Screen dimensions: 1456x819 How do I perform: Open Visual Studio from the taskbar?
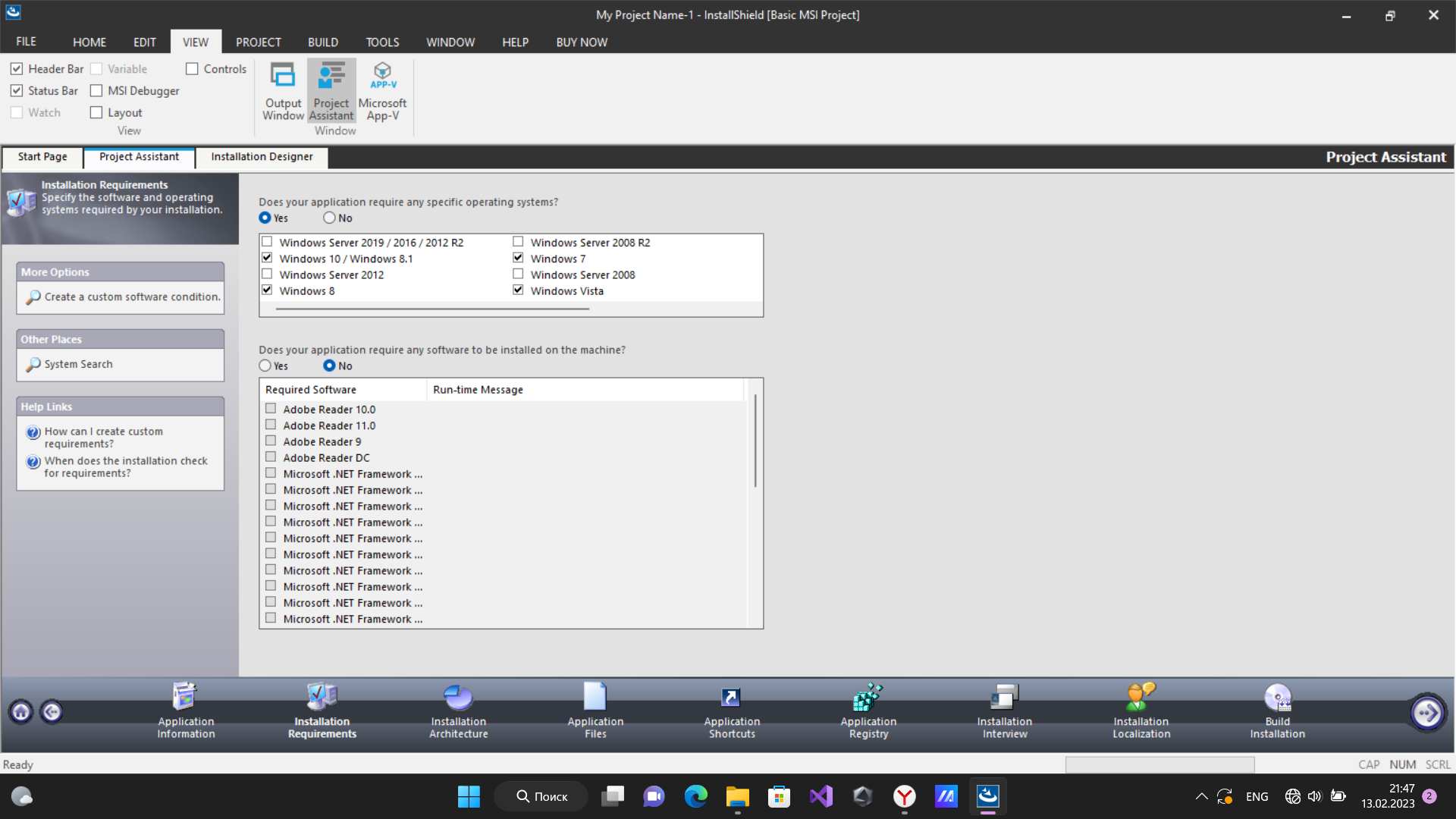pos(821,796)
